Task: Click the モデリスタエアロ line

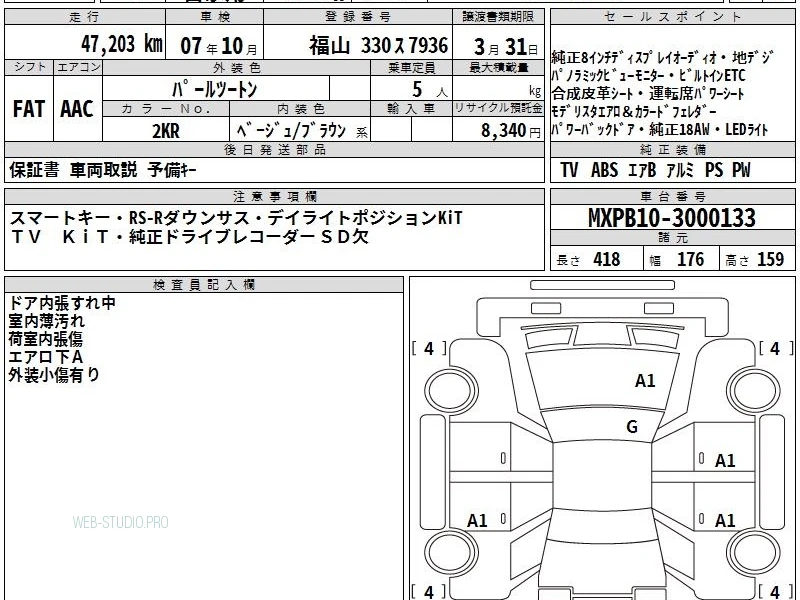Action: [634, 112]
